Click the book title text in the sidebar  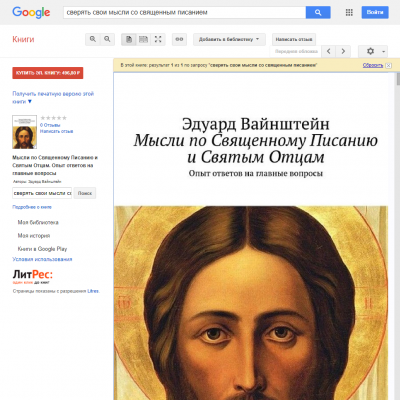click(55, 165)
